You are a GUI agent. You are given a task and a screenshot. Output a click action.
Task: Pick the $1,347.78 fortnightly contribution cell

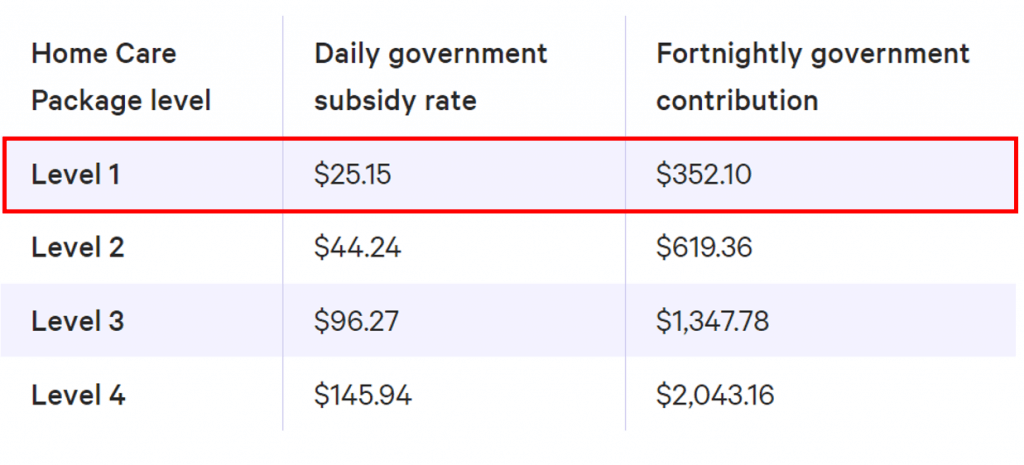714,322
